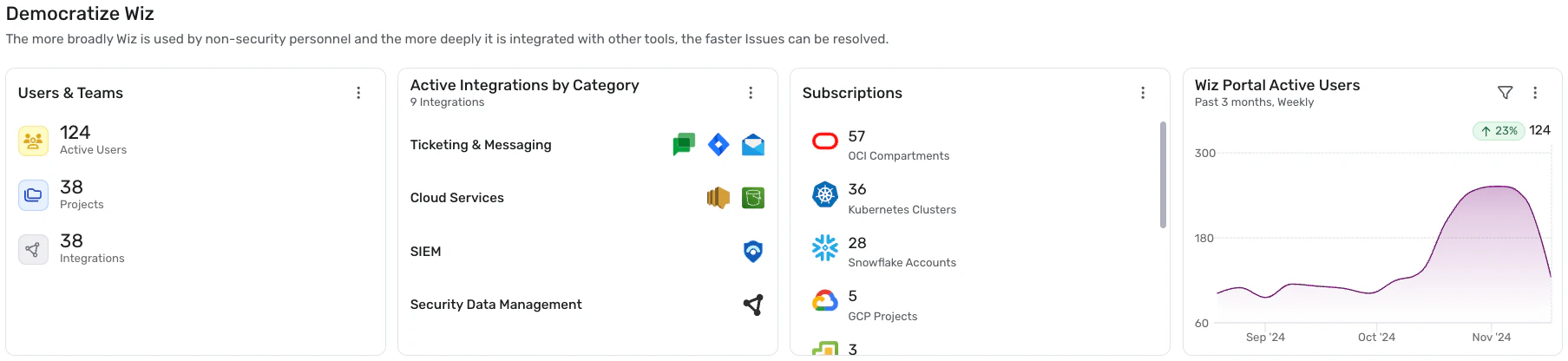Open the Users & Teams options menu
The height and width of the screenshot is (361, 1568).
(358, 93)
